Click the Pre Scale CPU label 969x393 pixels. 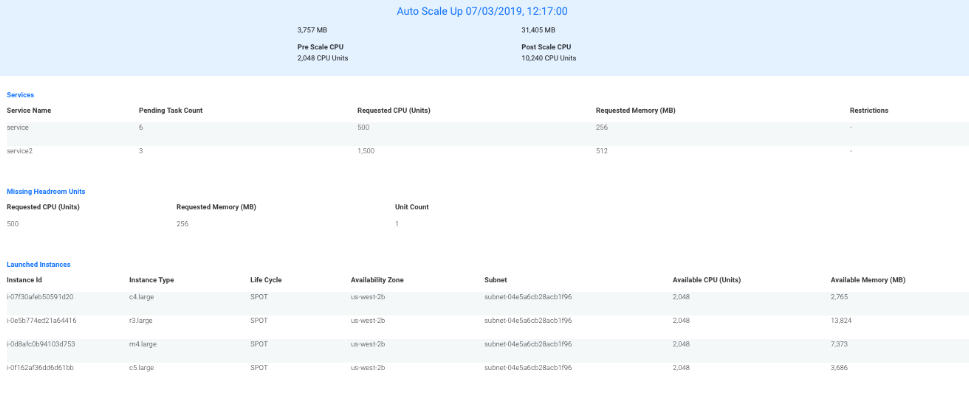pyautogui.click(x=320, y=46)
